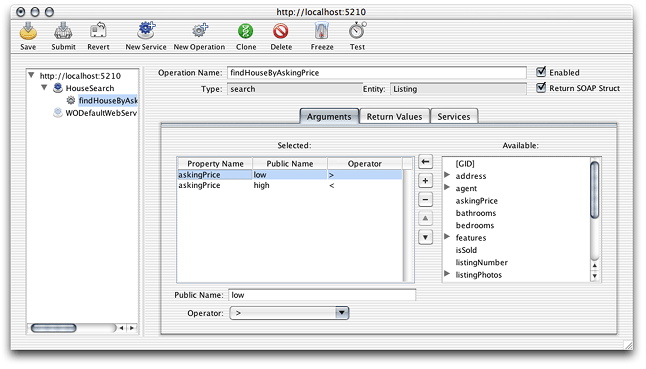The height and width of the screenshot is (369, 646).
Task: Toggle the Return SOAP Struct checkbox
Action: [x=541, y=88]
